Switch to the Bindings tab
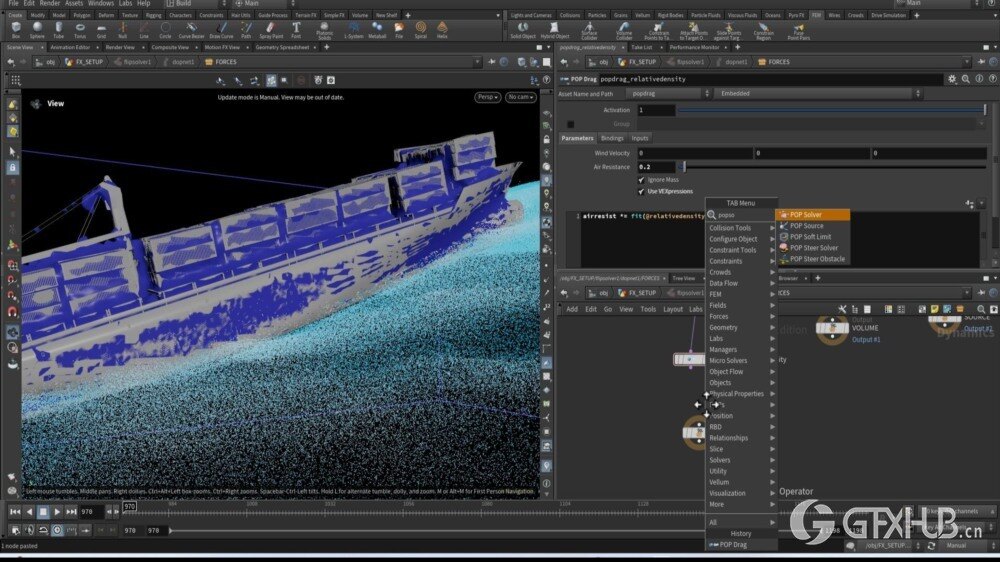1000x562 pixels. (x=612, y=138)
